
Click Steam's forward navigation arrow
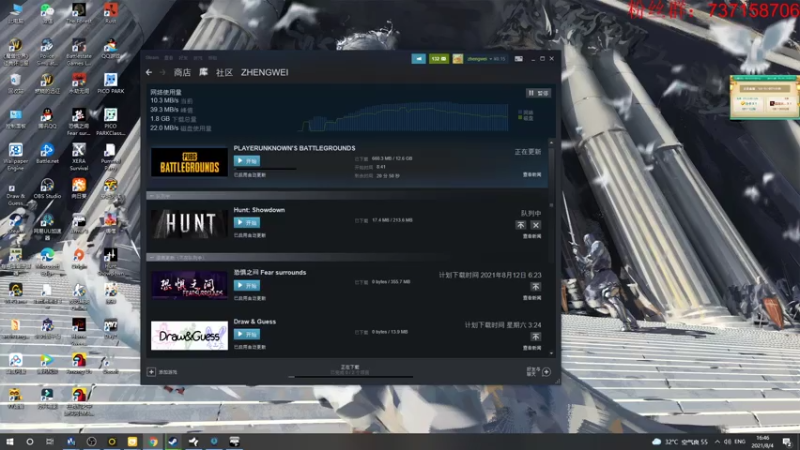pyautogui.click(x=163, y=72)
